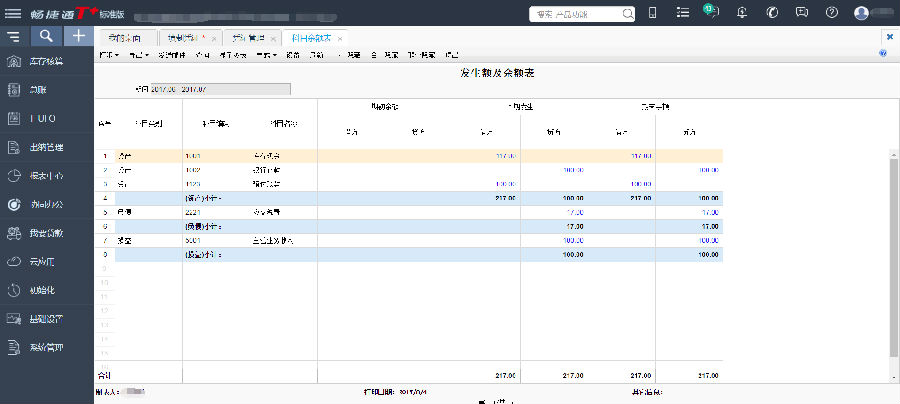Open the mobile phone icon in top bar
Image resolution: width=900 pixels, height=404 pixels.
point(652,12)
